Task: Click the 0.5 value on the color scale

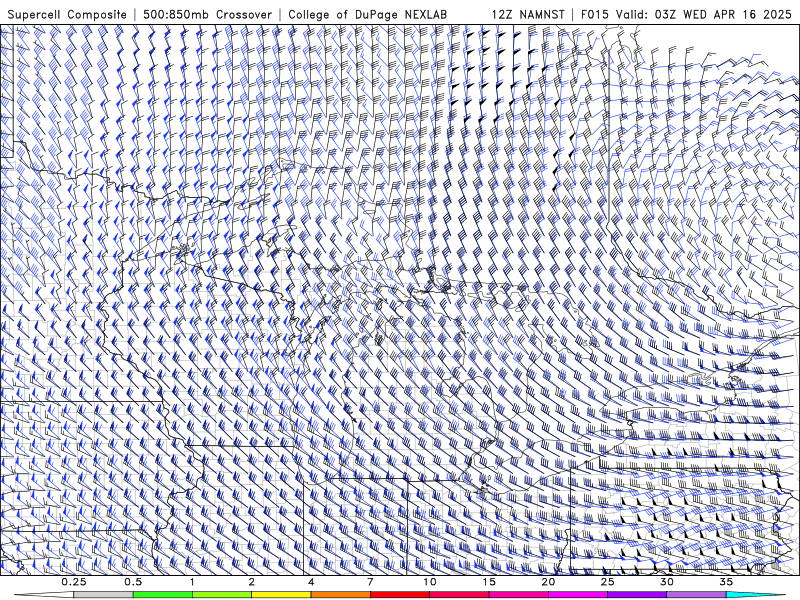Action: pos(133,582)
